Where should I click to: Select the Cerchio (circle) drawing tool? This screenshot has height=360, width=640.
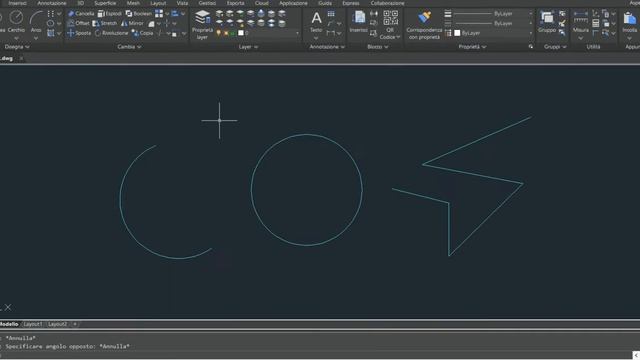coord(16,21)
